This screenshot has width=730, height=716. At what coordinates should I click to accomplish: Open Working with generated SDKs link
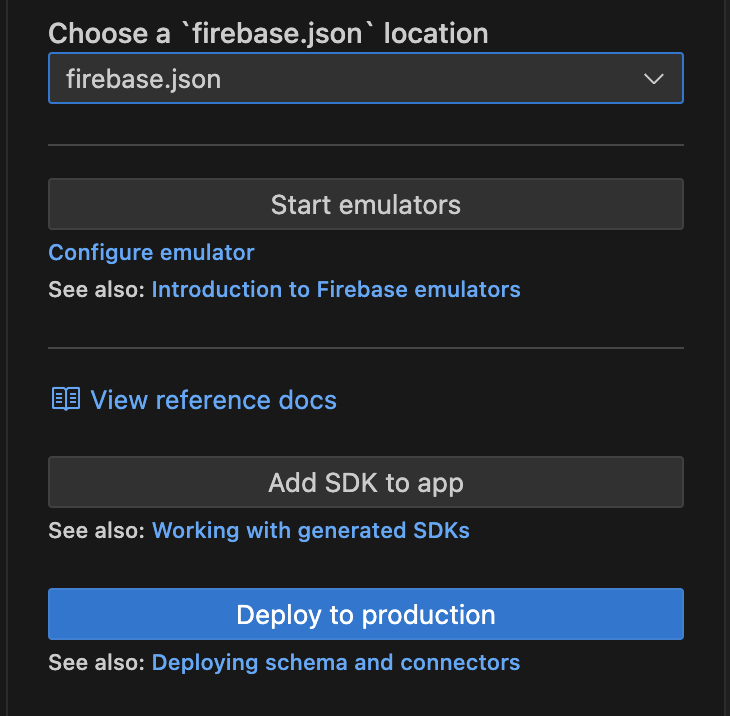click(x=311, y=530)
